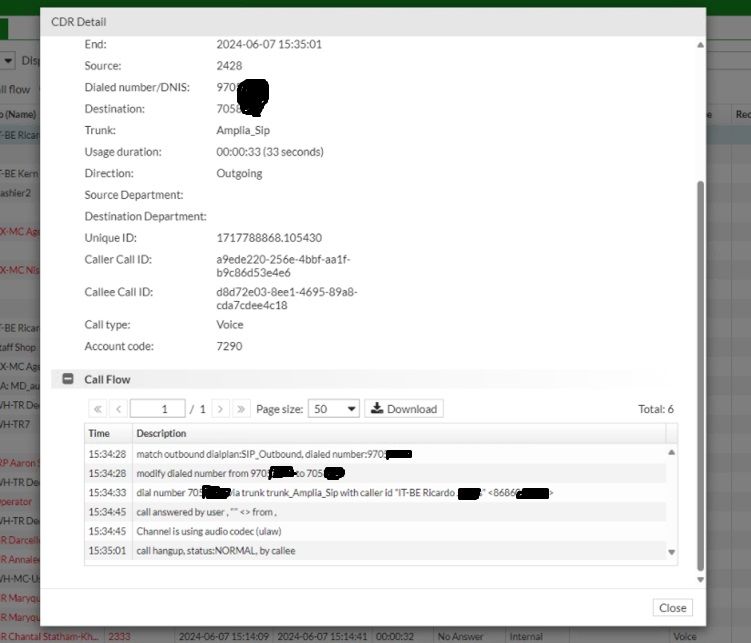
Task: Go to next call flow page
Action: tap(220, 409)
